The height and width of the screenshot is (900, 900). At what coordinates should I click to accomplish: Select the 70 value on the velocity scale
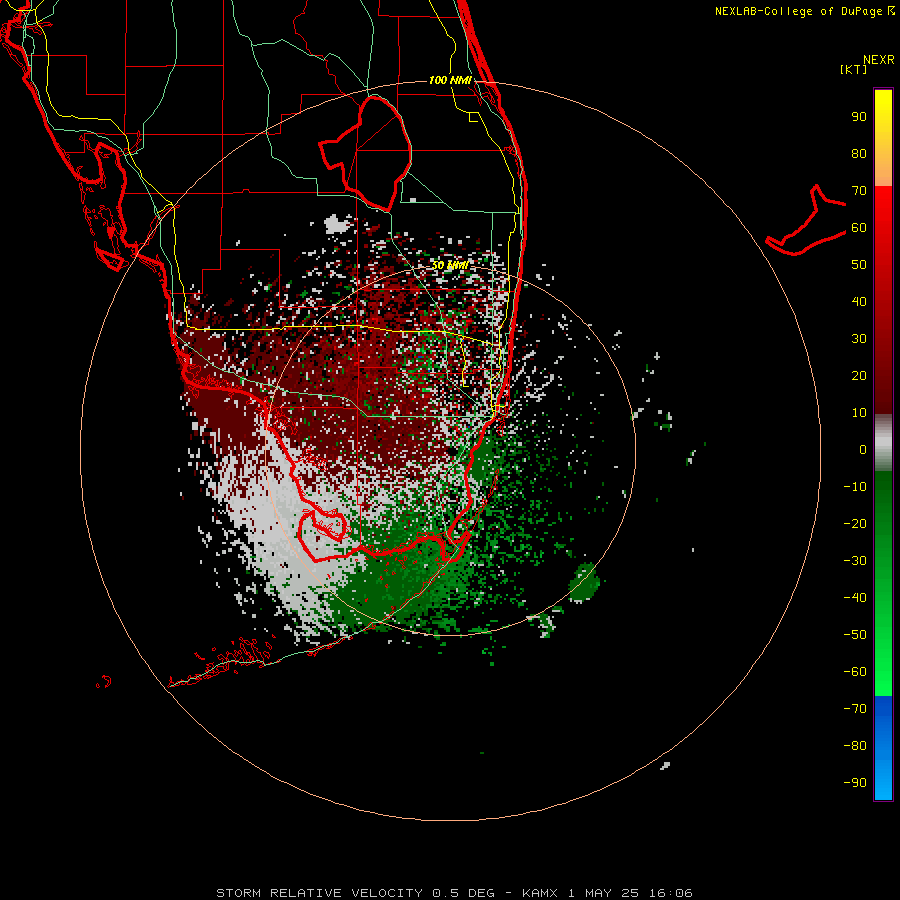(859, 191)
